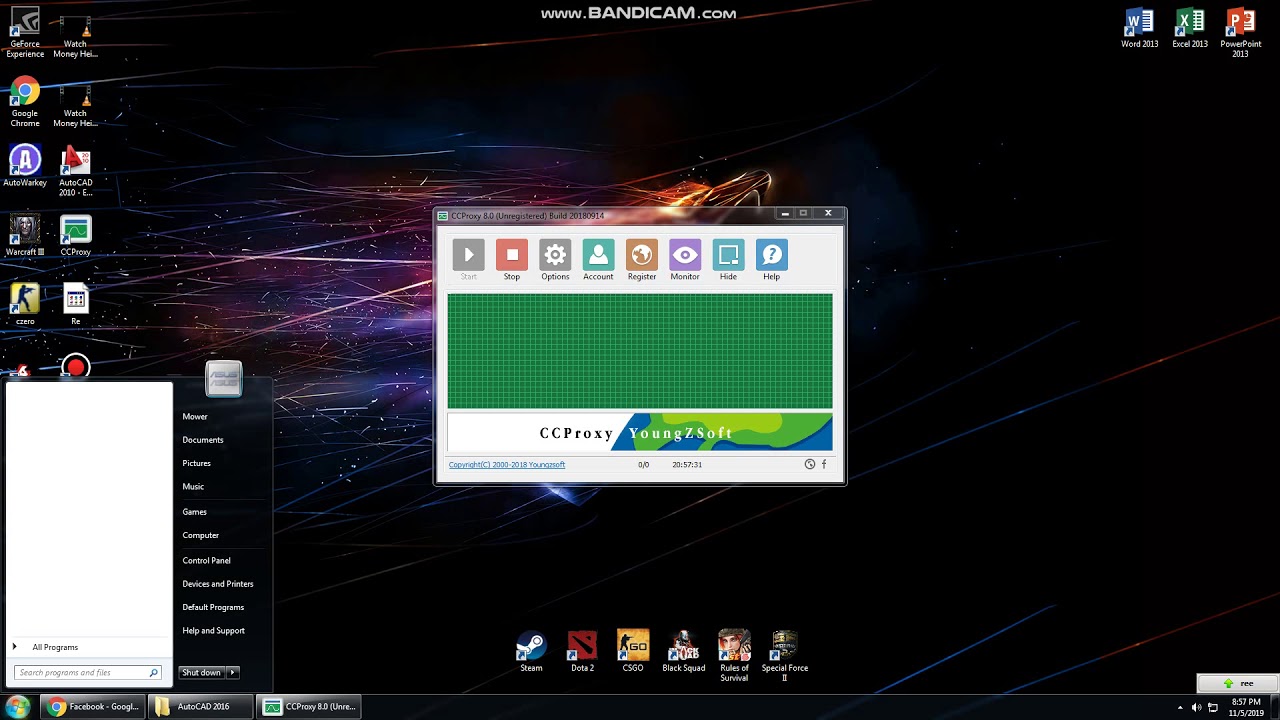Open the Copyright Youngzsoft link
This screenshot has width=1280, height=720.
pos(507,465)
